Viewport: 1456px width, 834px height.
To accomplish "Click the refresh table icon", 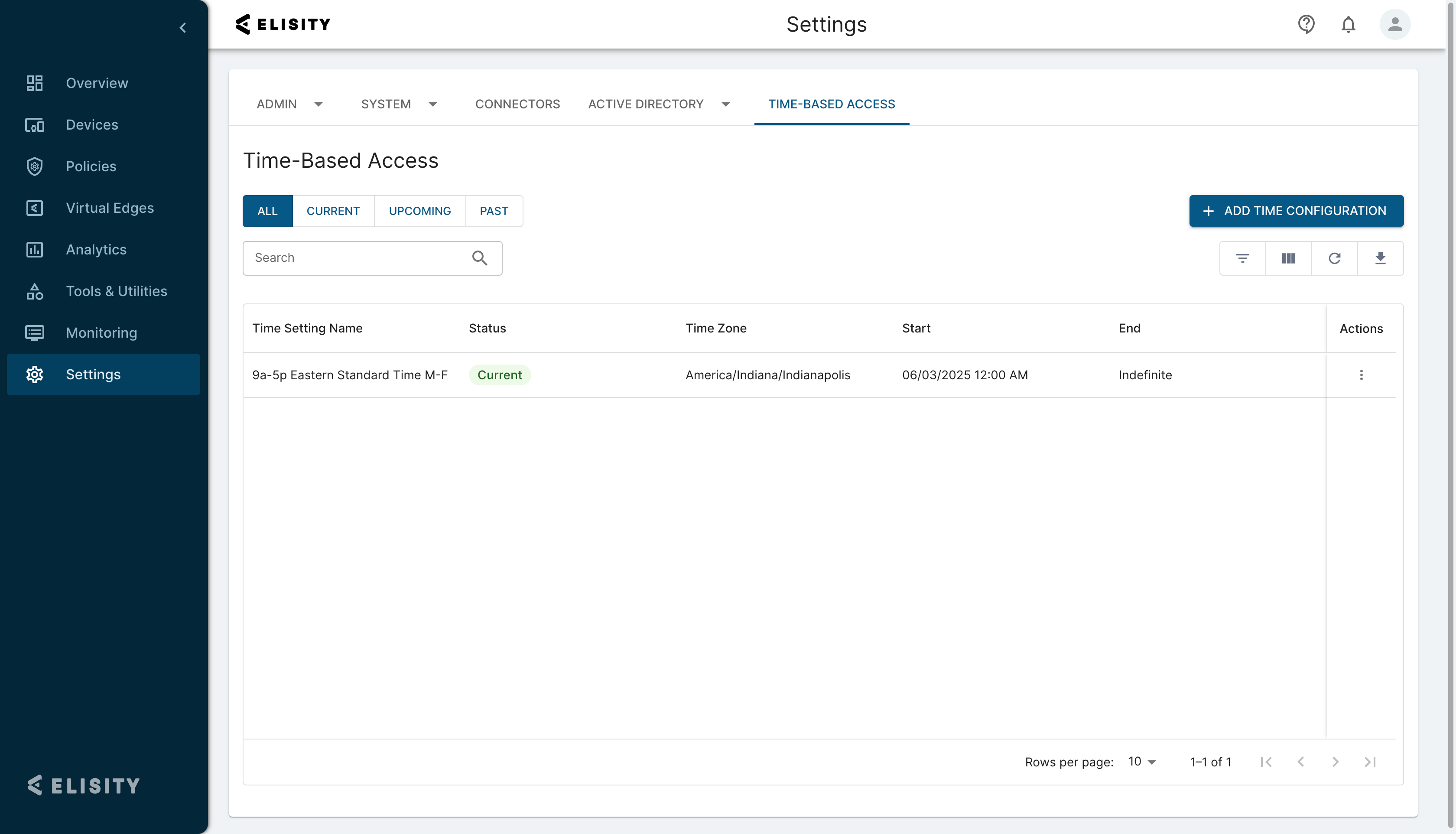I will point(1334,258).
